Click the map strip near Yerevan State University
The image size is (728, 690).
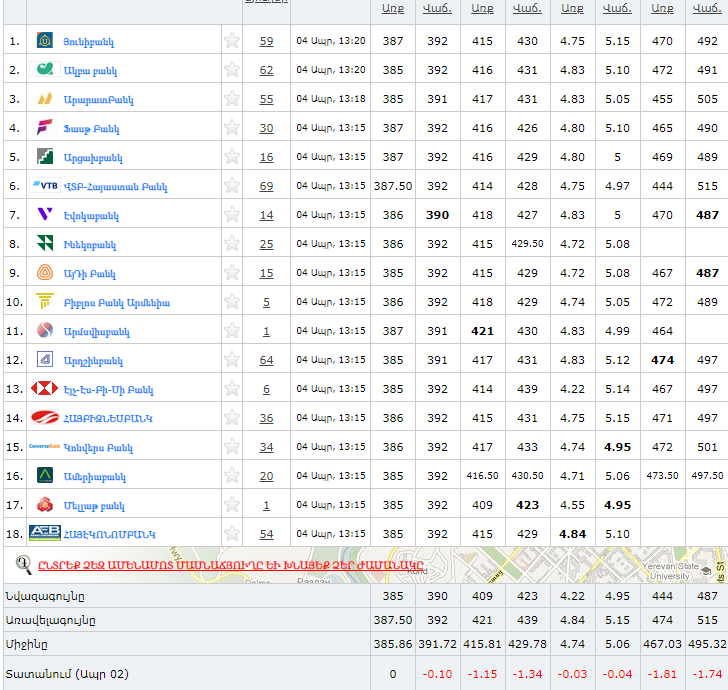click(x=670, y=571)
